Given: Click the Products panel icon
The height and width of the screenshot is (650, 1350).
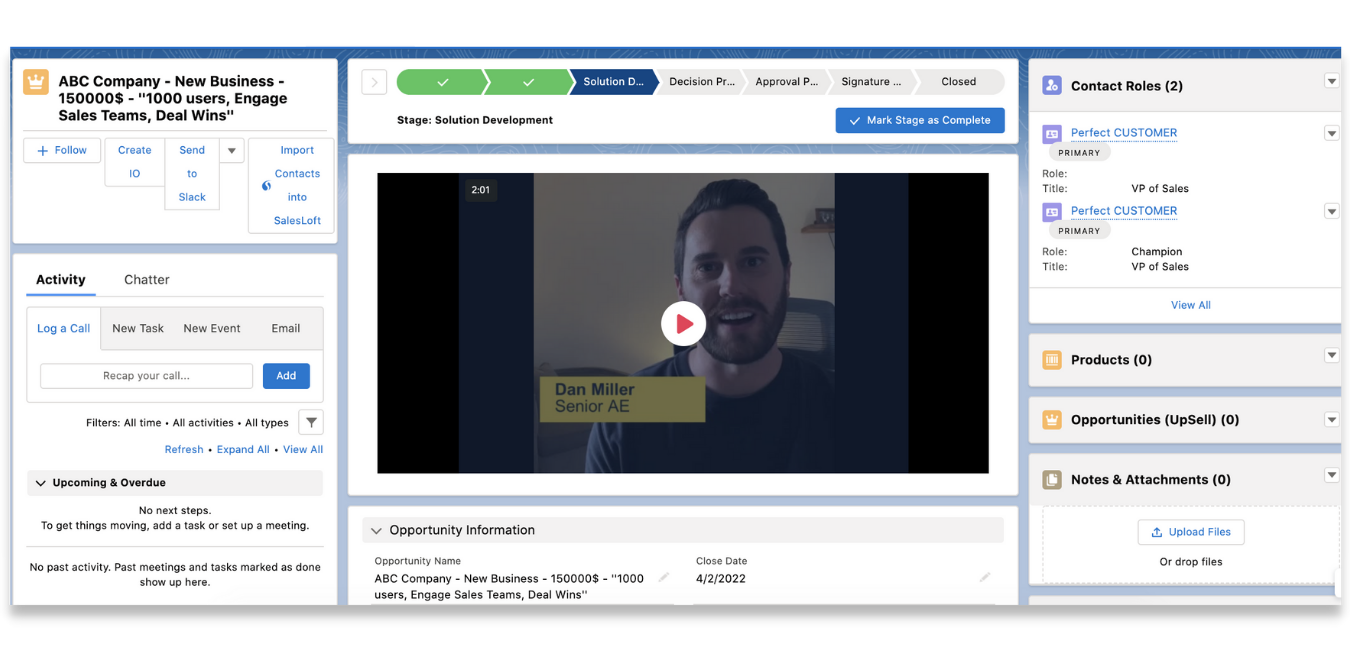Looking at the screenshot, I should 1051,359.
